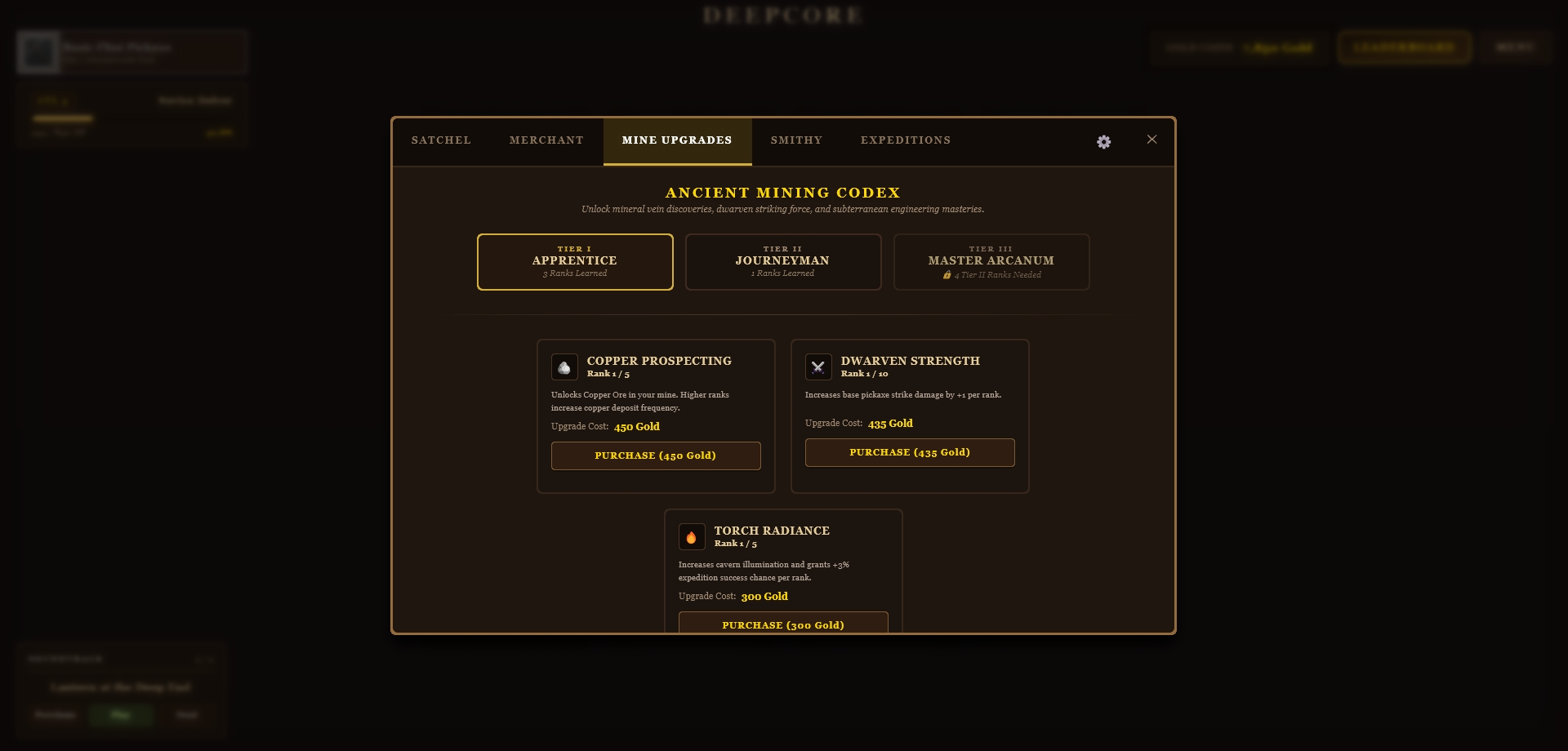The image size is (1568, 751).
Task: Purchase Copper Prospecting for 450 Gold
Action: pos(656,455)
